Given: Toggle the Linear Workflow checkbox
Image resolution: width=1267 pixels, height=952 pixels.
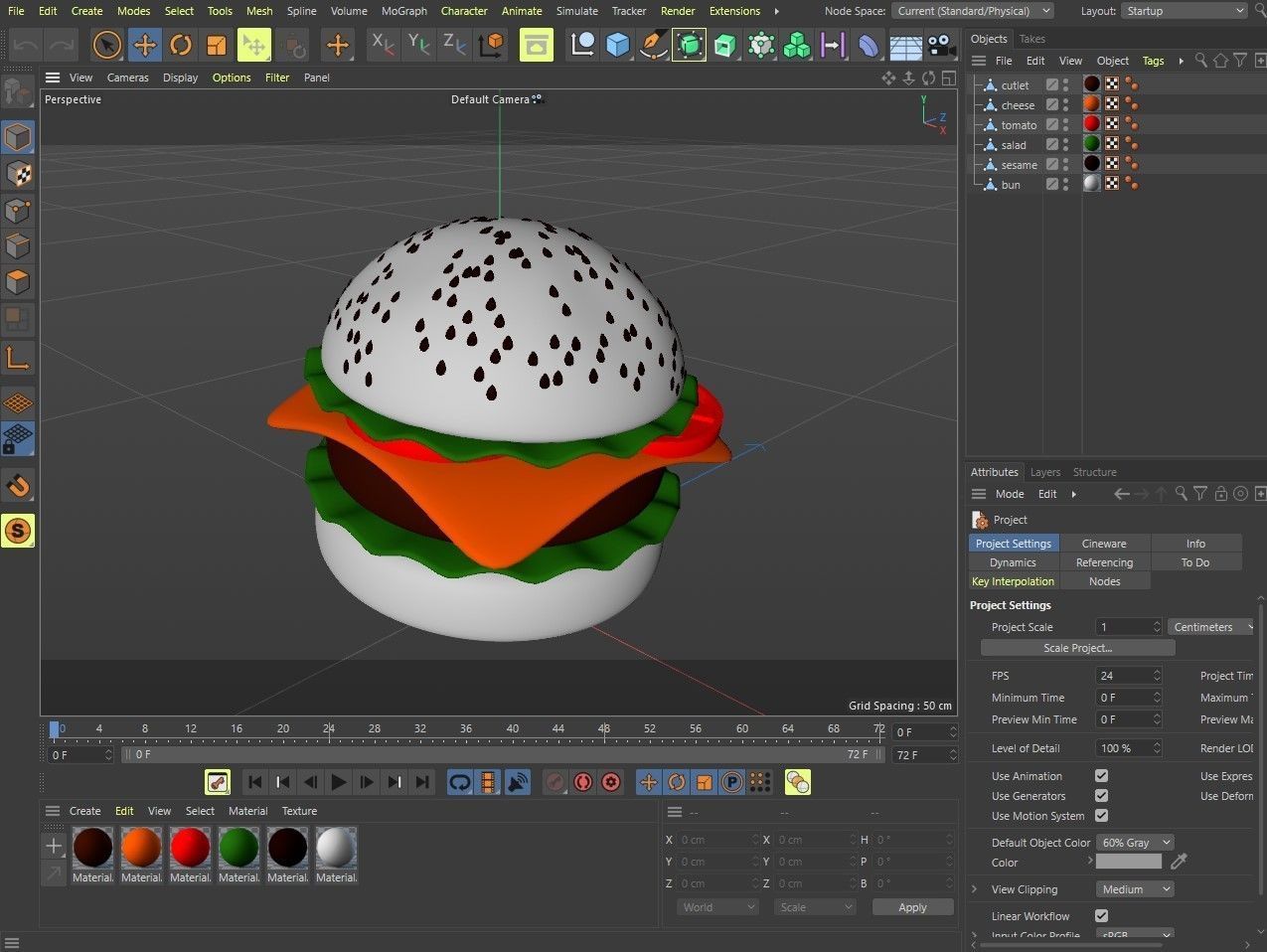Looking at the screenshot, I should [1101, 916].
